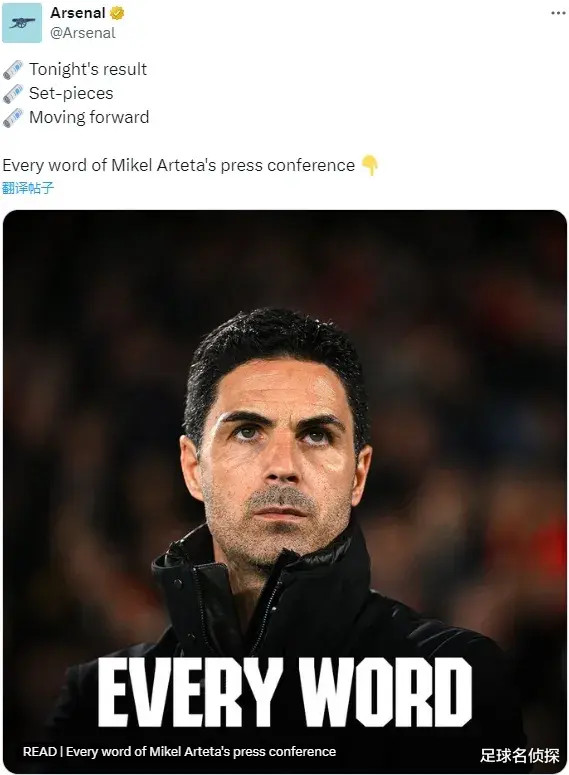Open the Mikel Arteta press conference image
569x775 pixels.
285,491
